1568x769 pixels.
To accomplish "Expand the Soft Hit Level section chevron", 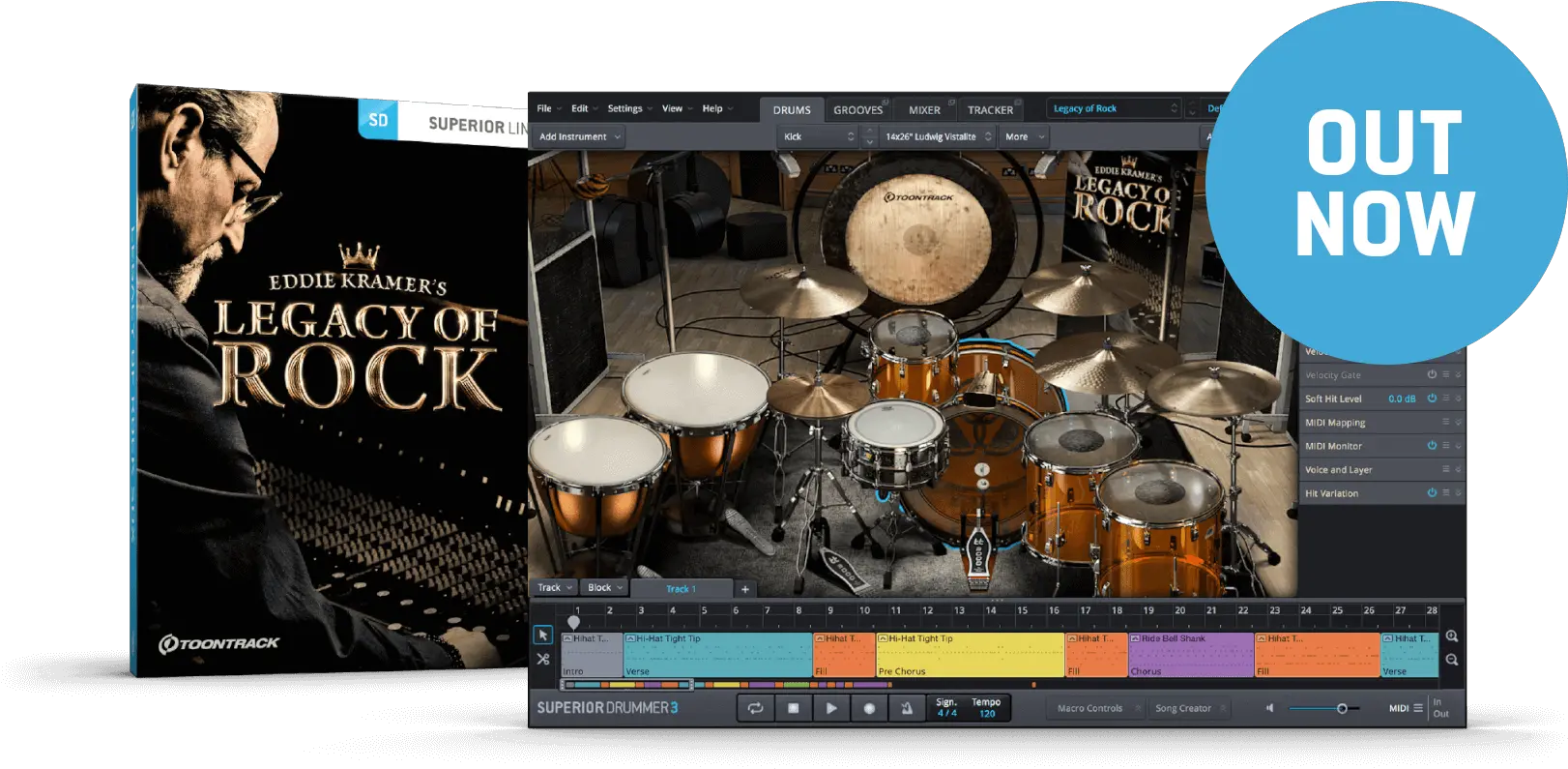I will pos(1458,399).
